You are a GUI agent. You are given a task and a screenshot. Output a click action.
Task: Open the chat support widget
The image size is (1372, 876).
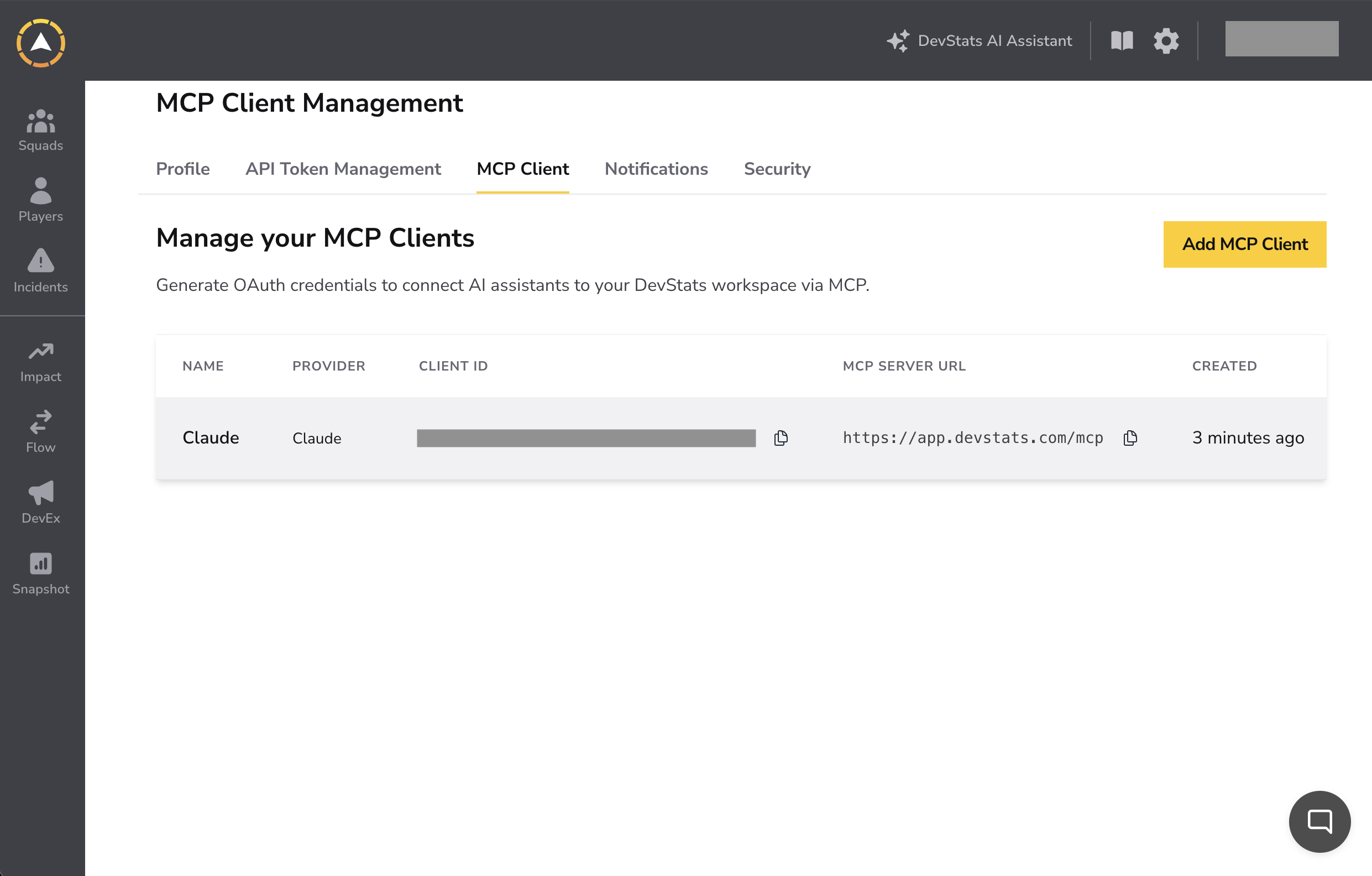(x=1319, y=821)
